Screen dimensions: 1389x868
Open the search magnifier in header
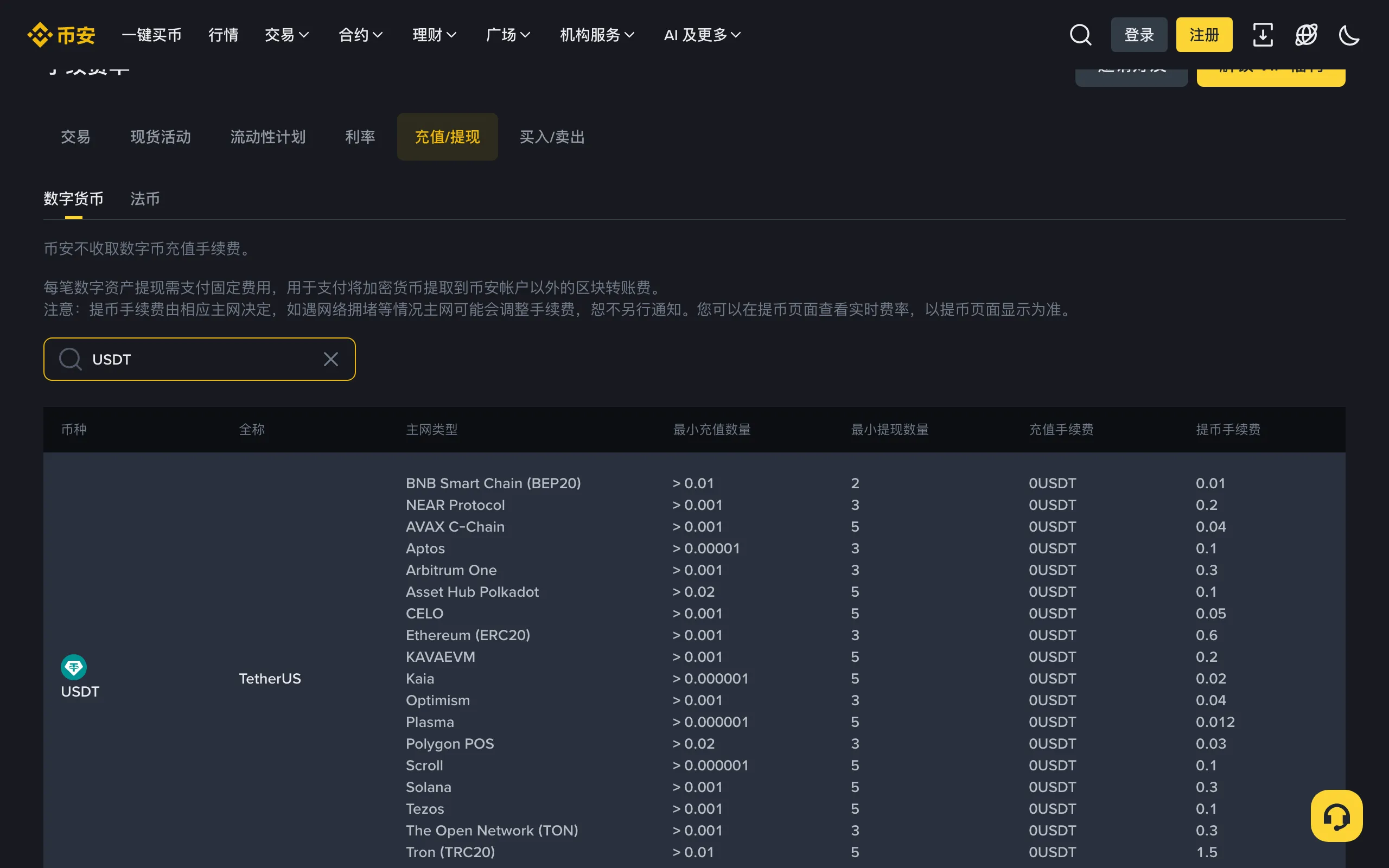[x=1080, y=35]
